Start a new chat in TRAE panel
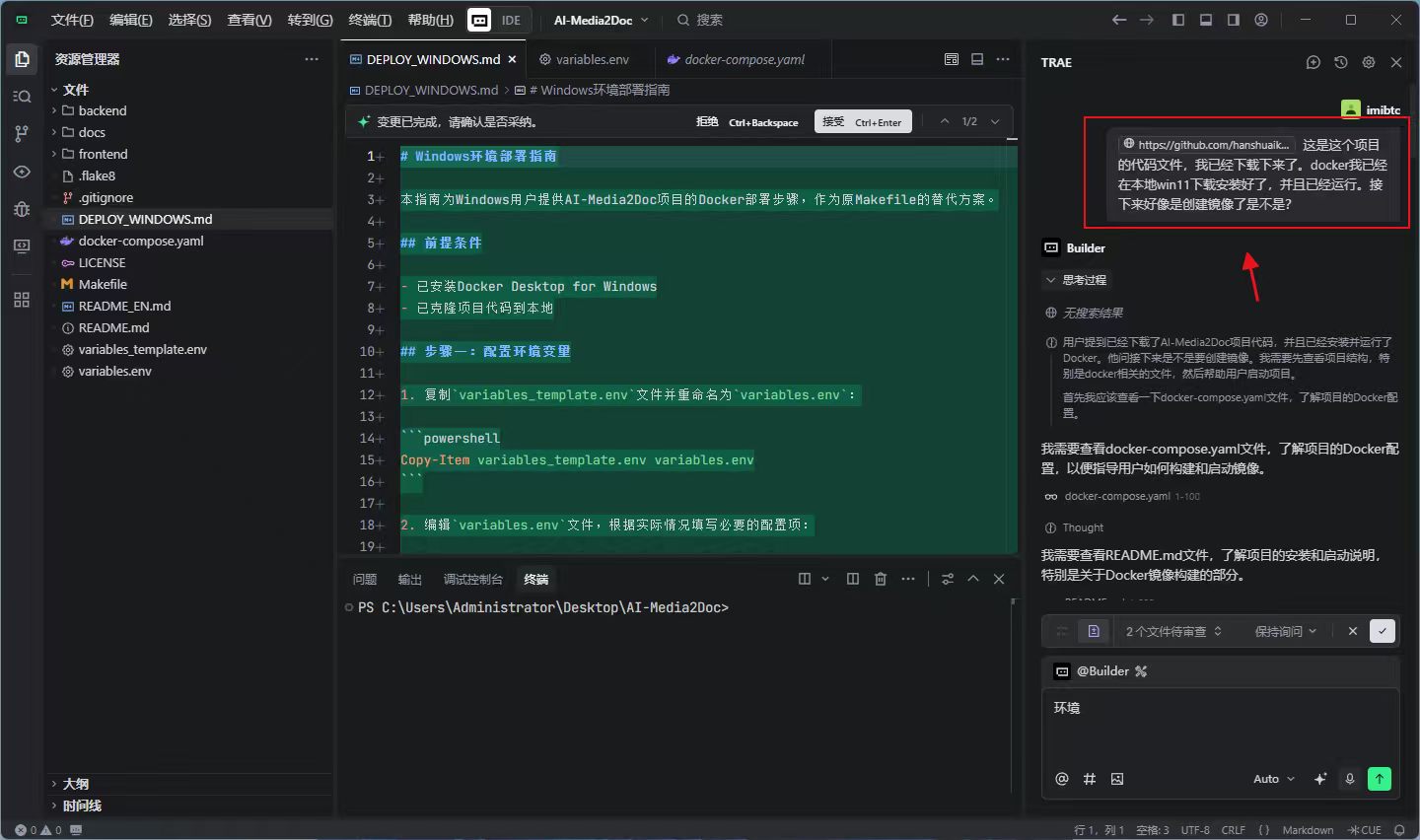The height and width of the screenshot is (840, 1420). pos(1313,62)
